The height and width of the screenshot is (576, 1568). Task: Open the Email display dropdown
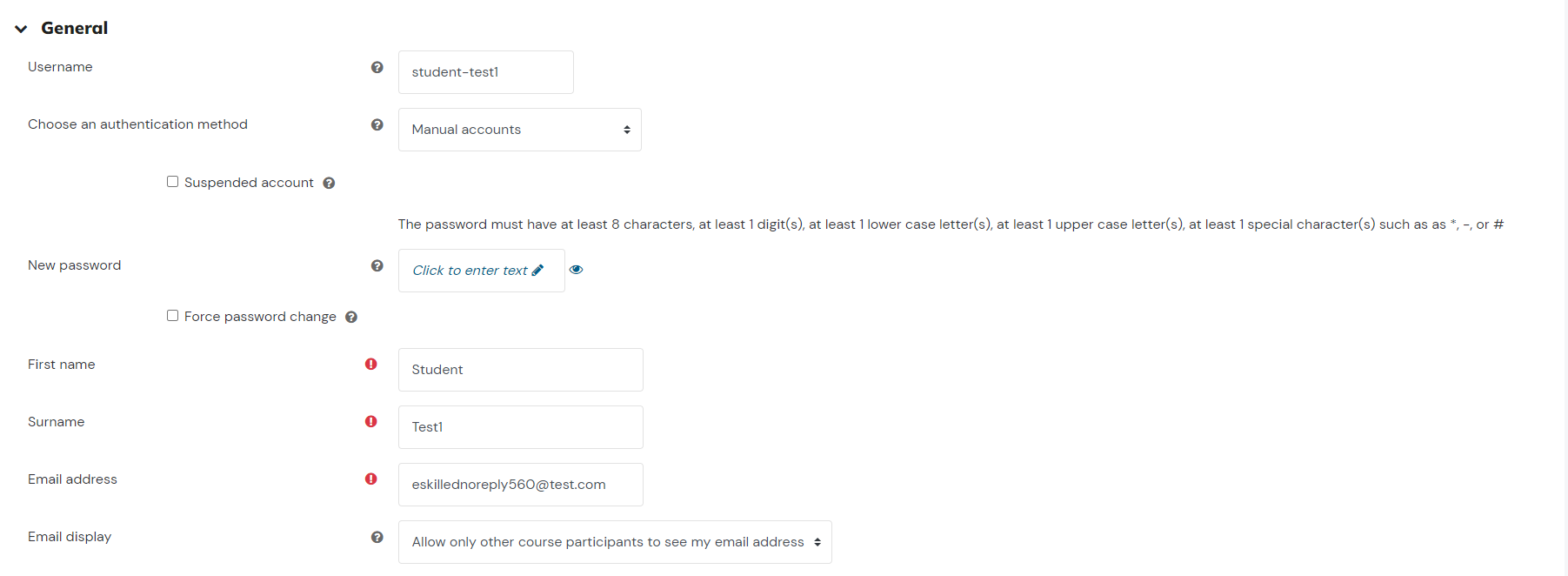(615, 542)
